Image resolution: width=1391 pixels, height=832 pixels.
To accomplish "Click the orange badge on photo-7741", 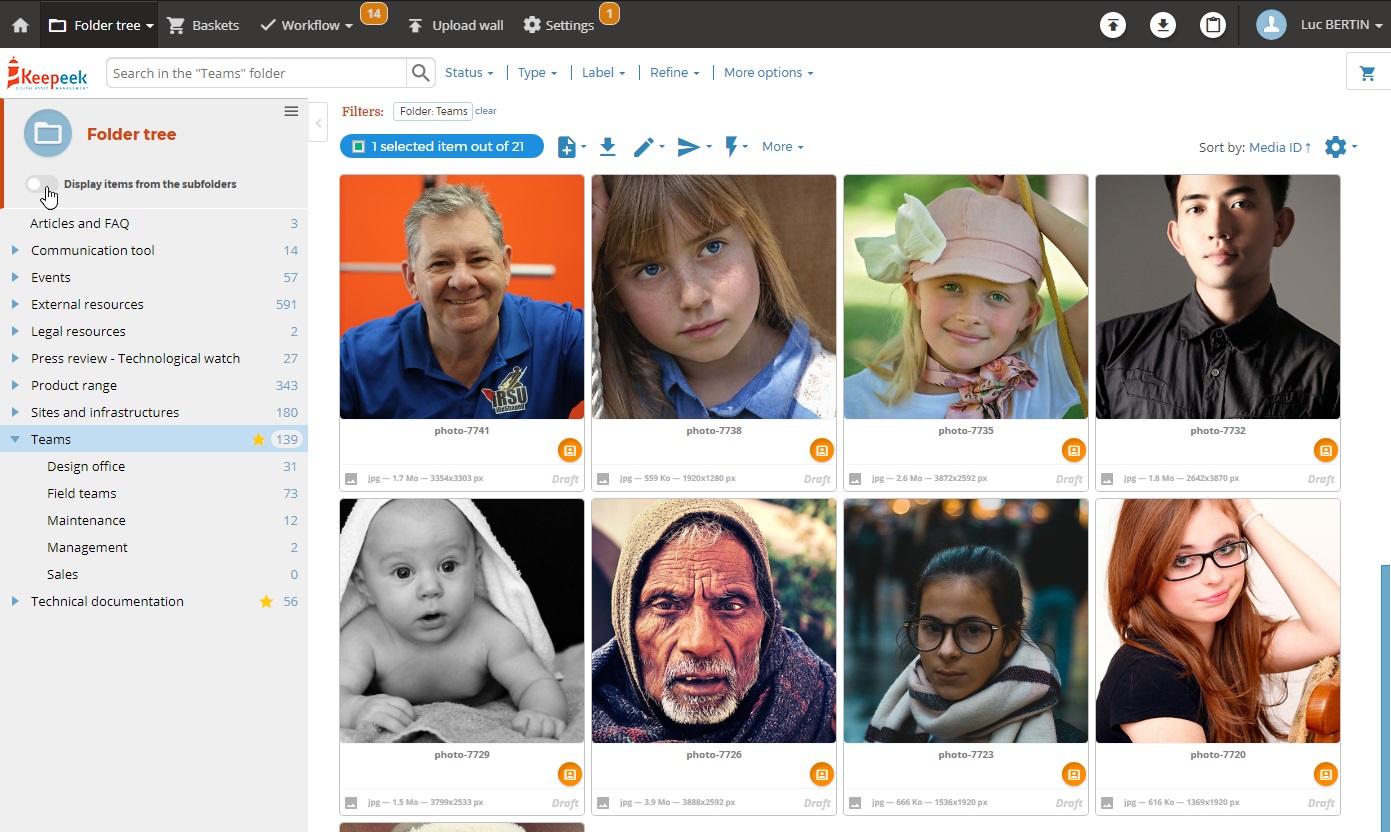I will pyautogui.click(x=569, y=451).
